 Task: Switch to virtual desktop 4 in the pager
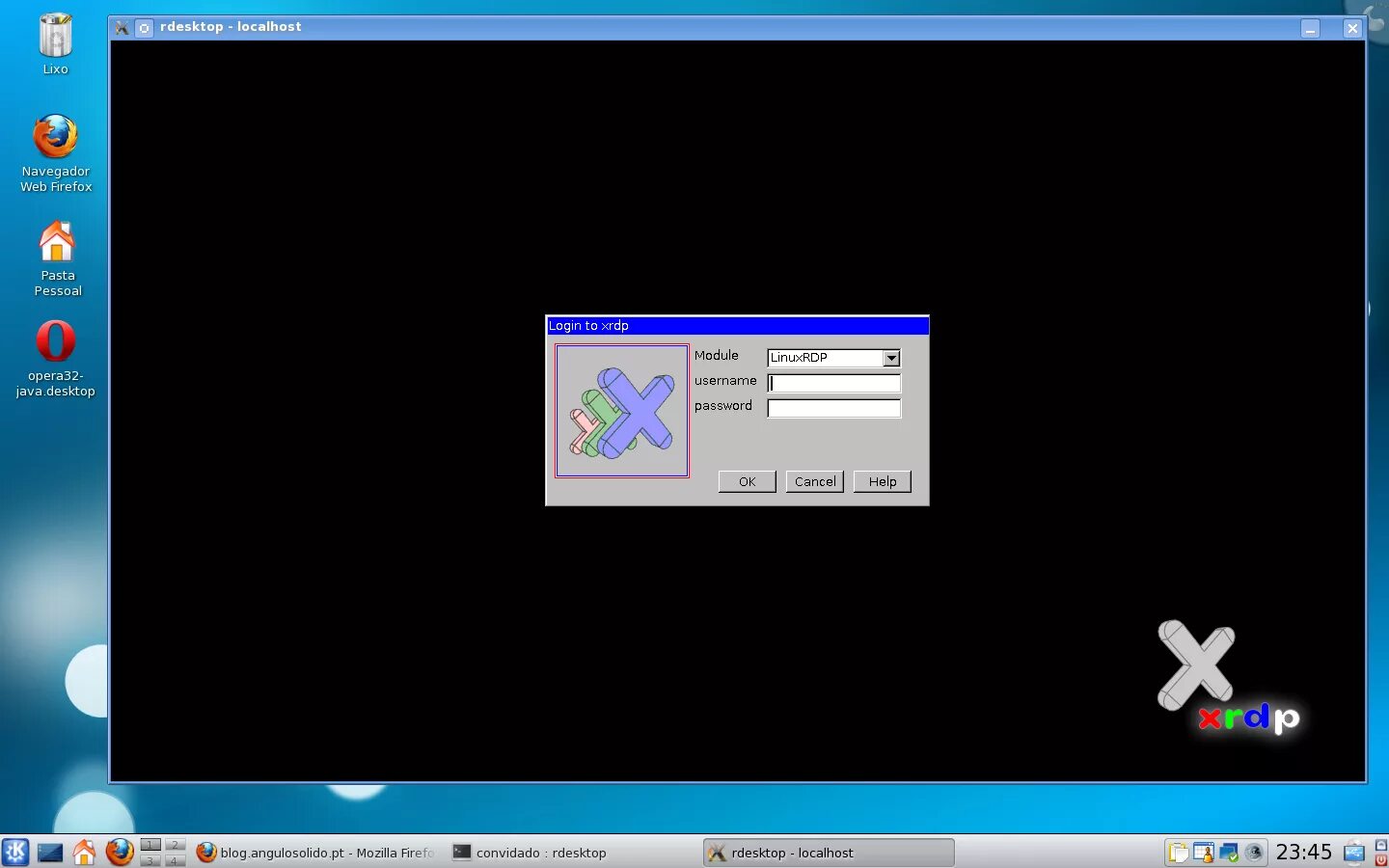(174, 860)
